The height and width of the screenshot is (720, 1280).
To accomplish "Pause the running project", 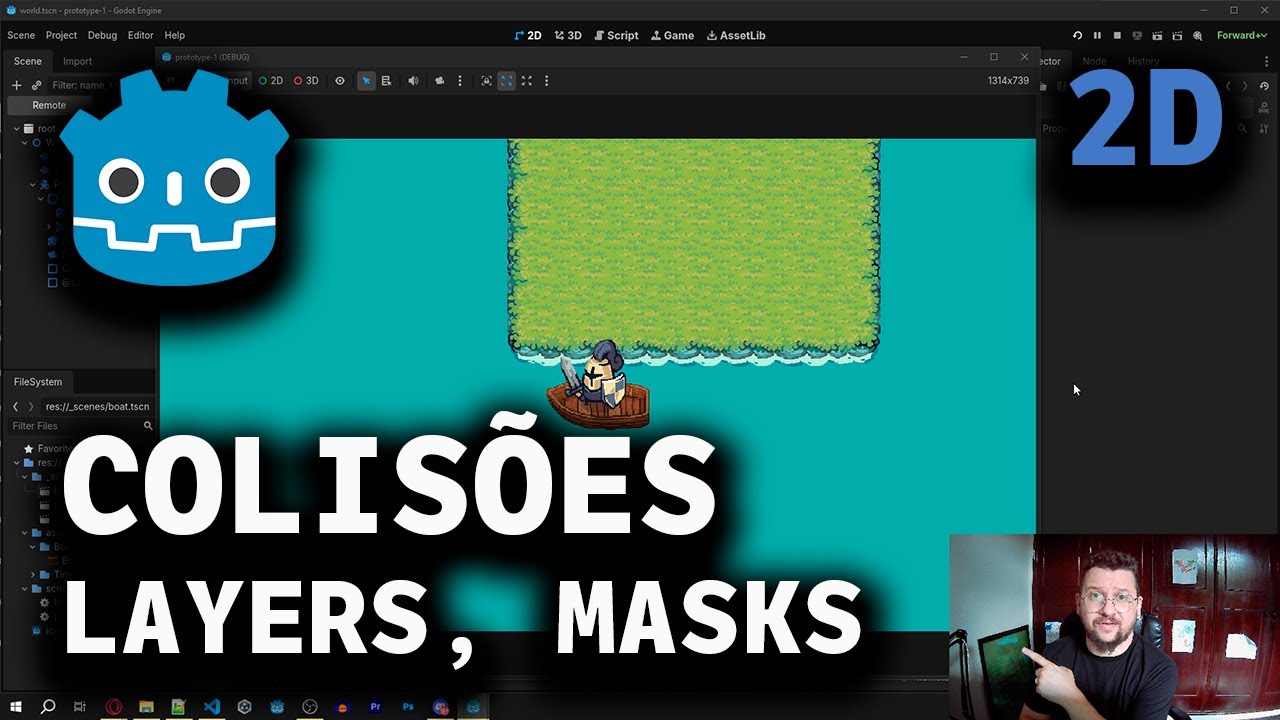I will [1097, 35].
